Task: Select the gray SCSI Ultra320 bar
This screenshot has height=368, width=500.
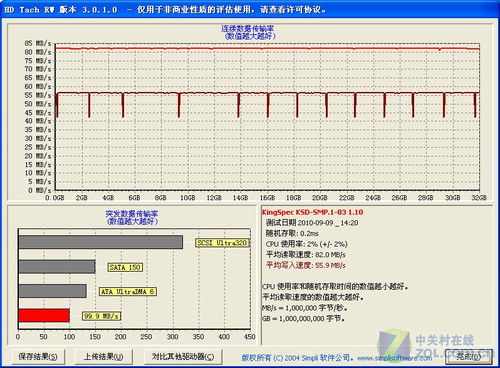Action: pyautogui.click(x=101, y=242)
